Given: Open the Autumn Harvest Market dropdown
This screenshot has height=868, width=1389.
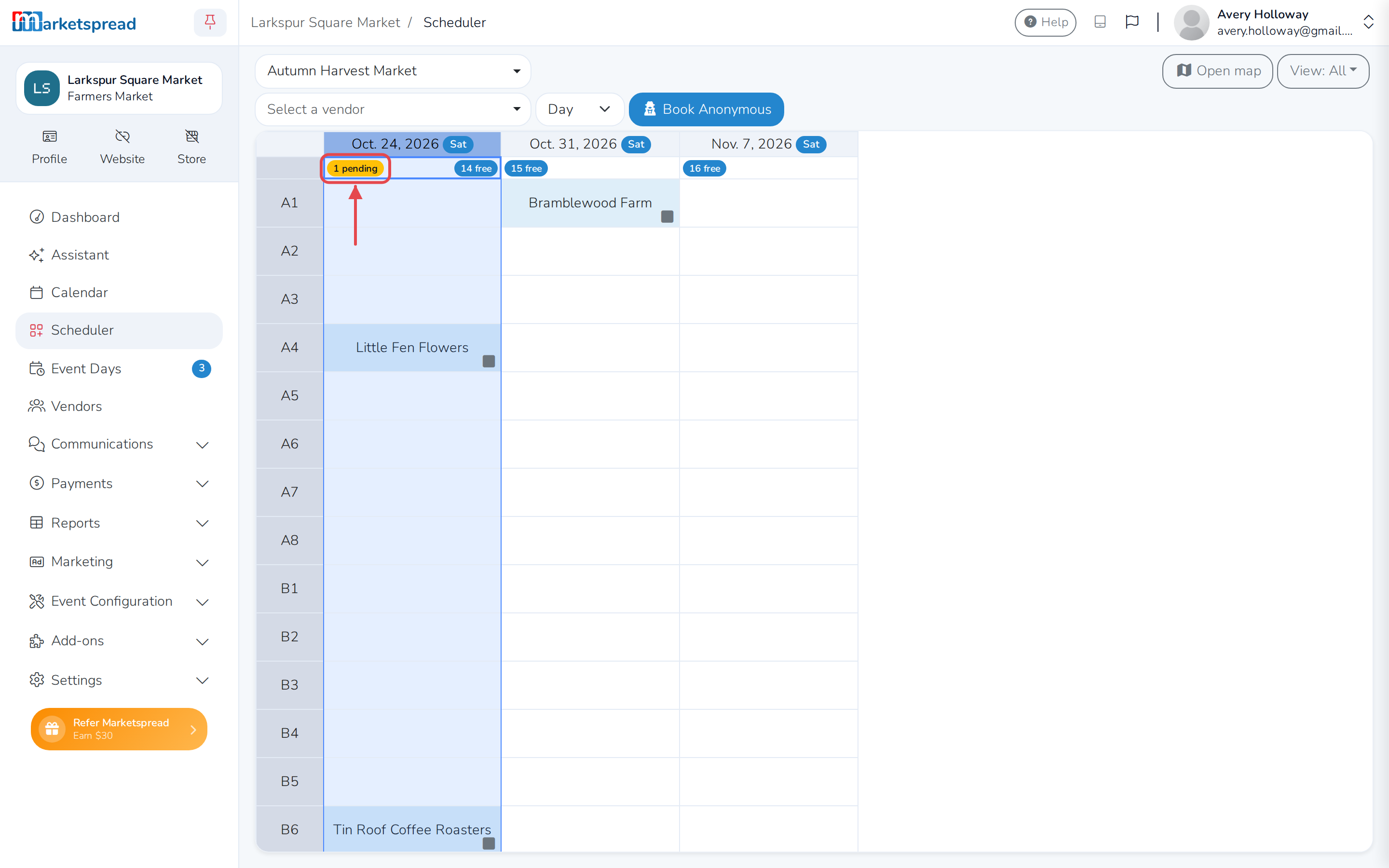Looking at the screenshot, I should point(393,70).
